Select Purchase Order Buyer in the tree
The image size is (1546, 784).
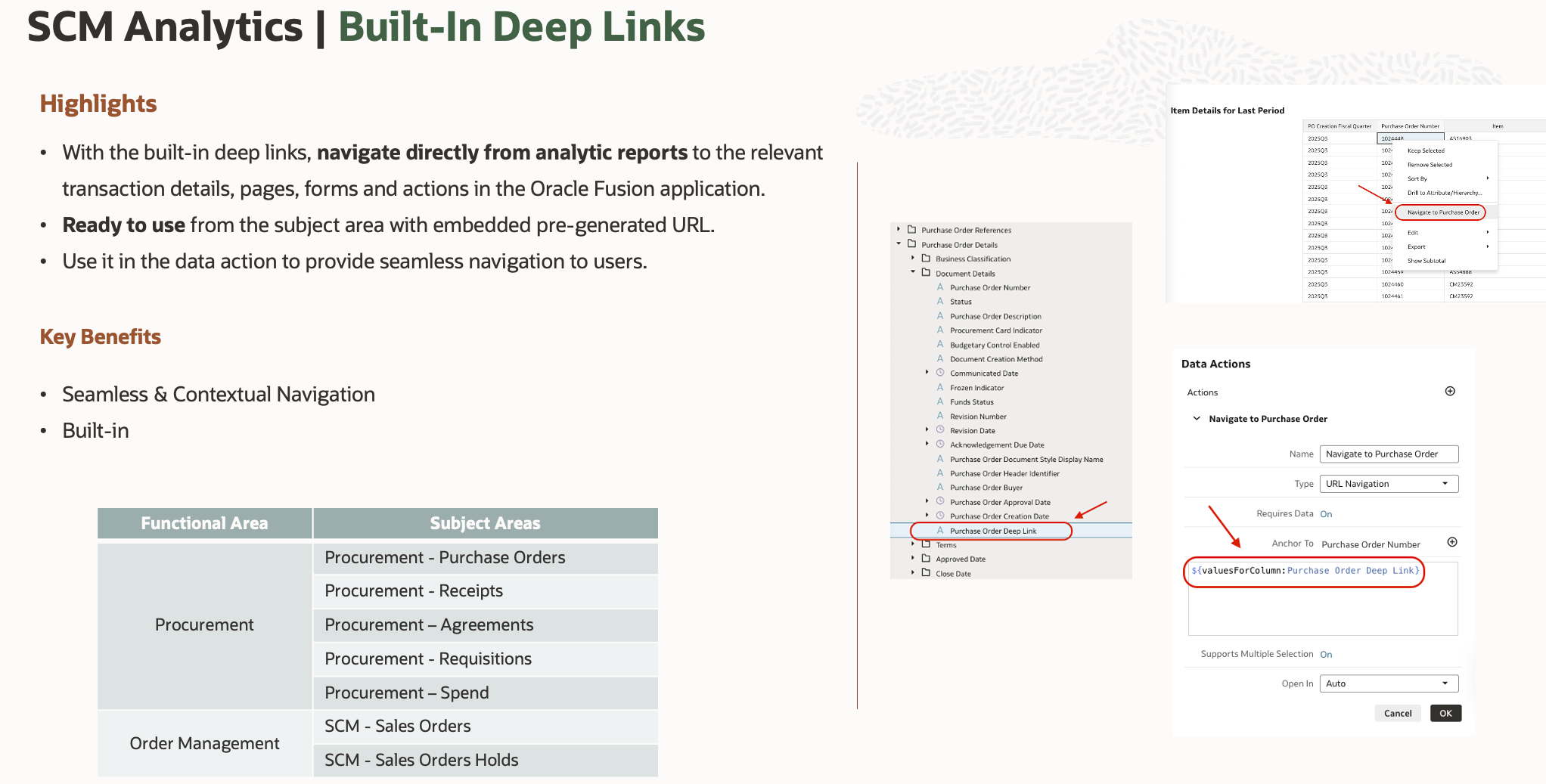[986, 488]
